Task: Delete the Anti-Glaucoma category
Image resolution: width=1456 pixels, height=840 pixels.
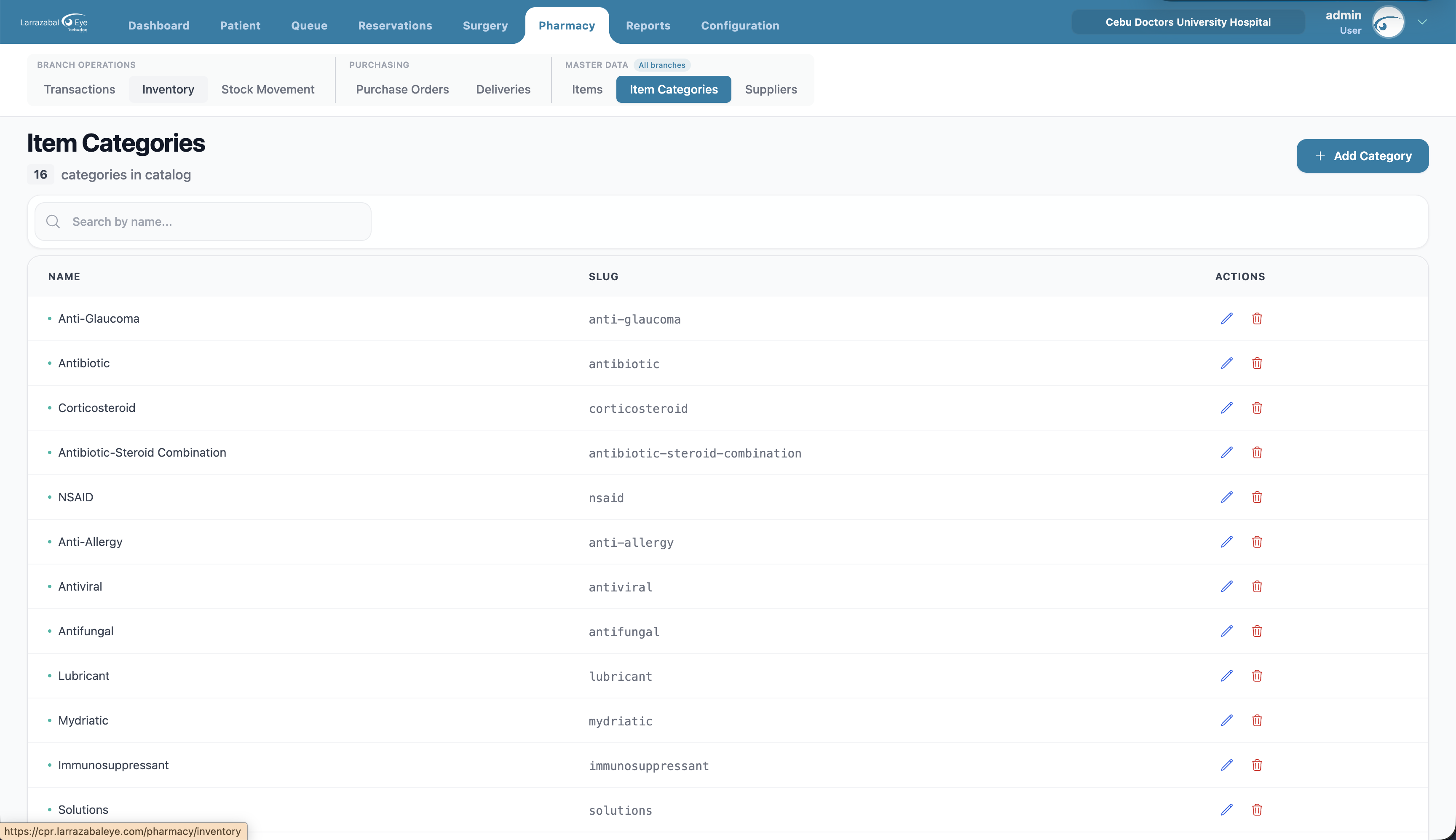Action: tap(1257, 318)
